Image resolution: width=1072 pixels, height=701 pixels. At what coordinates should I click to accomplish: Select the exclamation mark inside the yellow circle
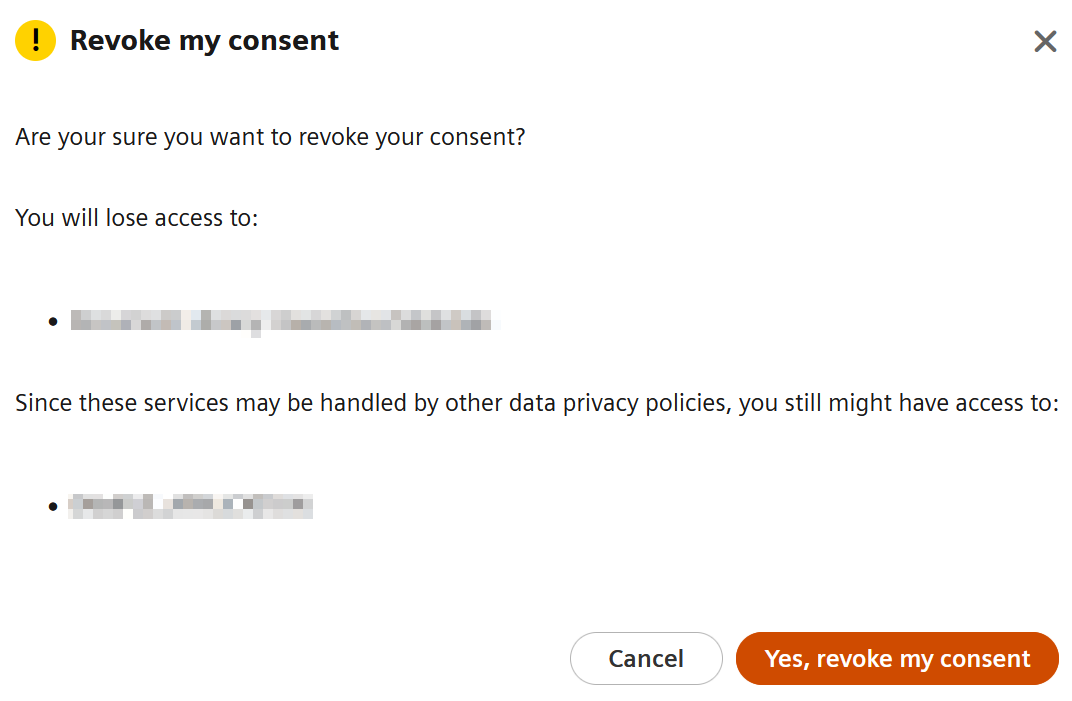click(36, 40)
